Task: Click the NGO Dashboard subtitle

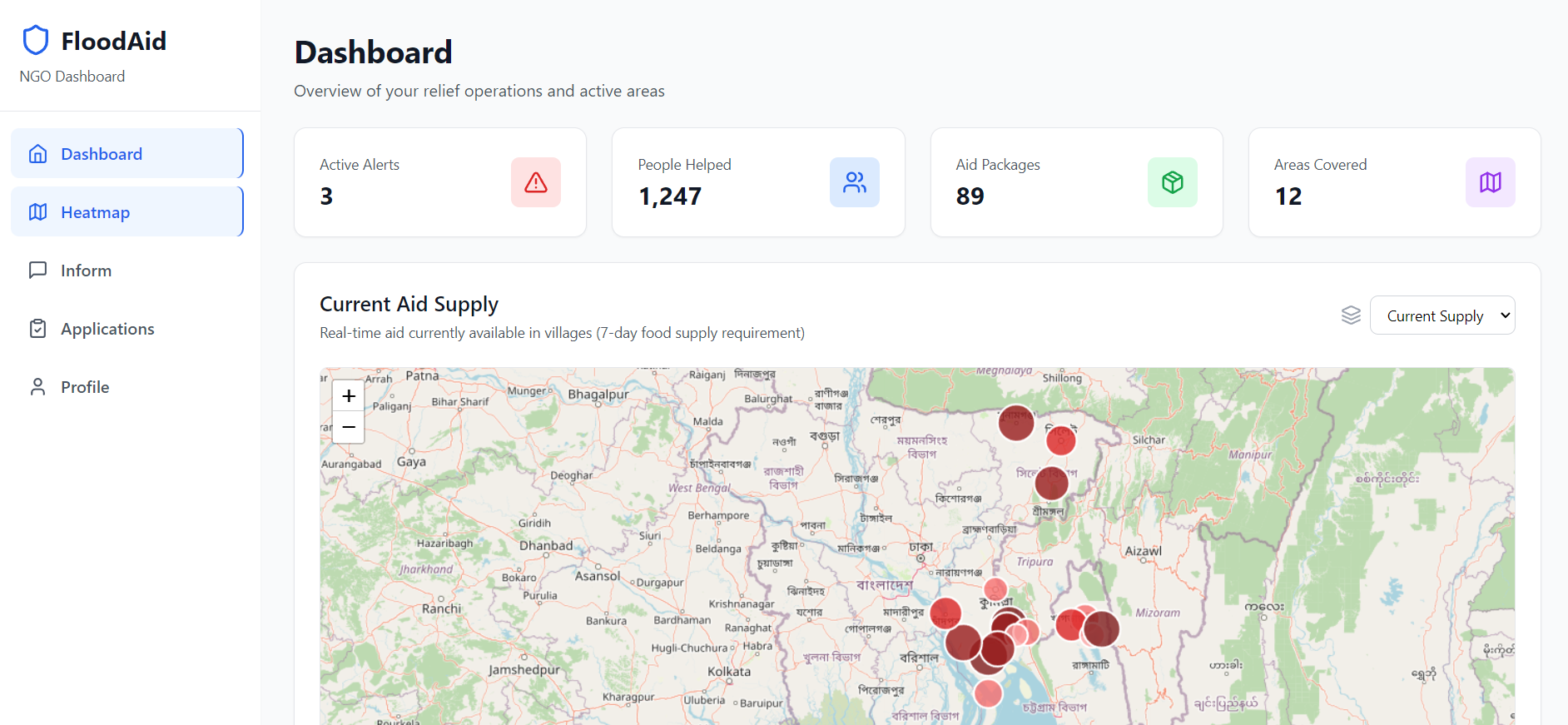Action: tap(72, 77)
